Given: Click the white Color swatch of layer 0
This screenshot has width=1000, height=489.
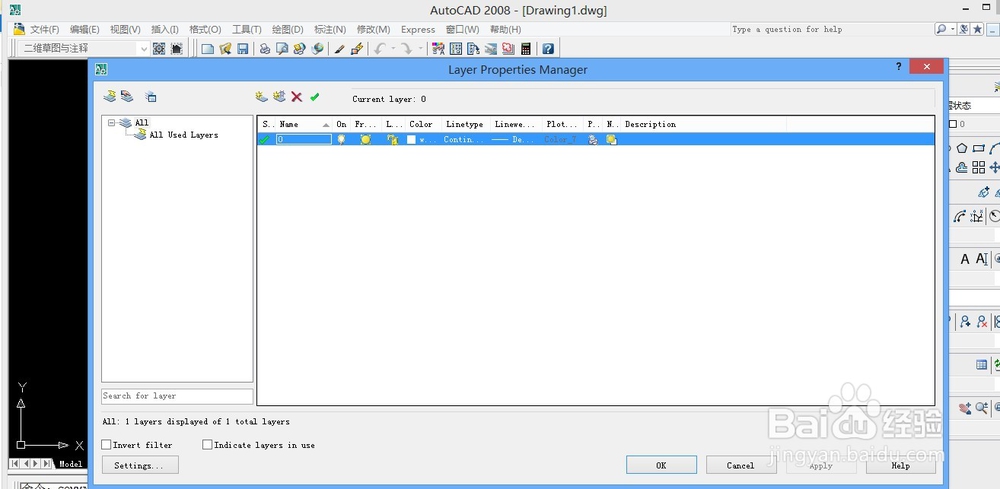Looking at the screenshot, I should (x=411, y=140).
